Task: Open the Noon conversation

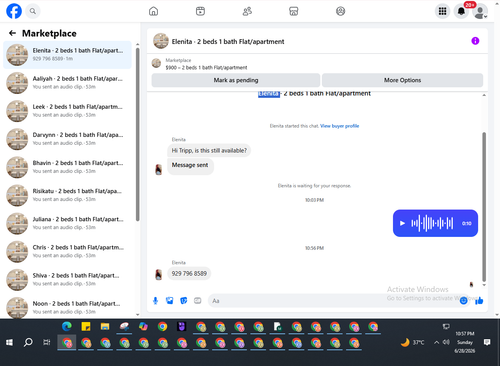Action: 67,307
